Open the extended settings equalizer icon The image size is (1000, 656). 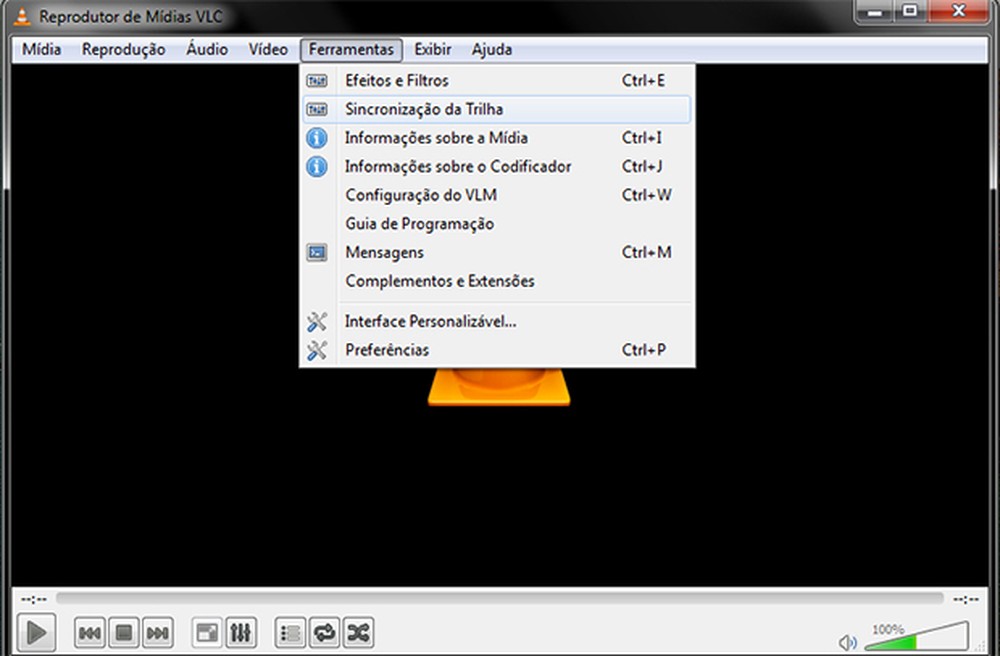pyautogui.click(x=241, y=632)
